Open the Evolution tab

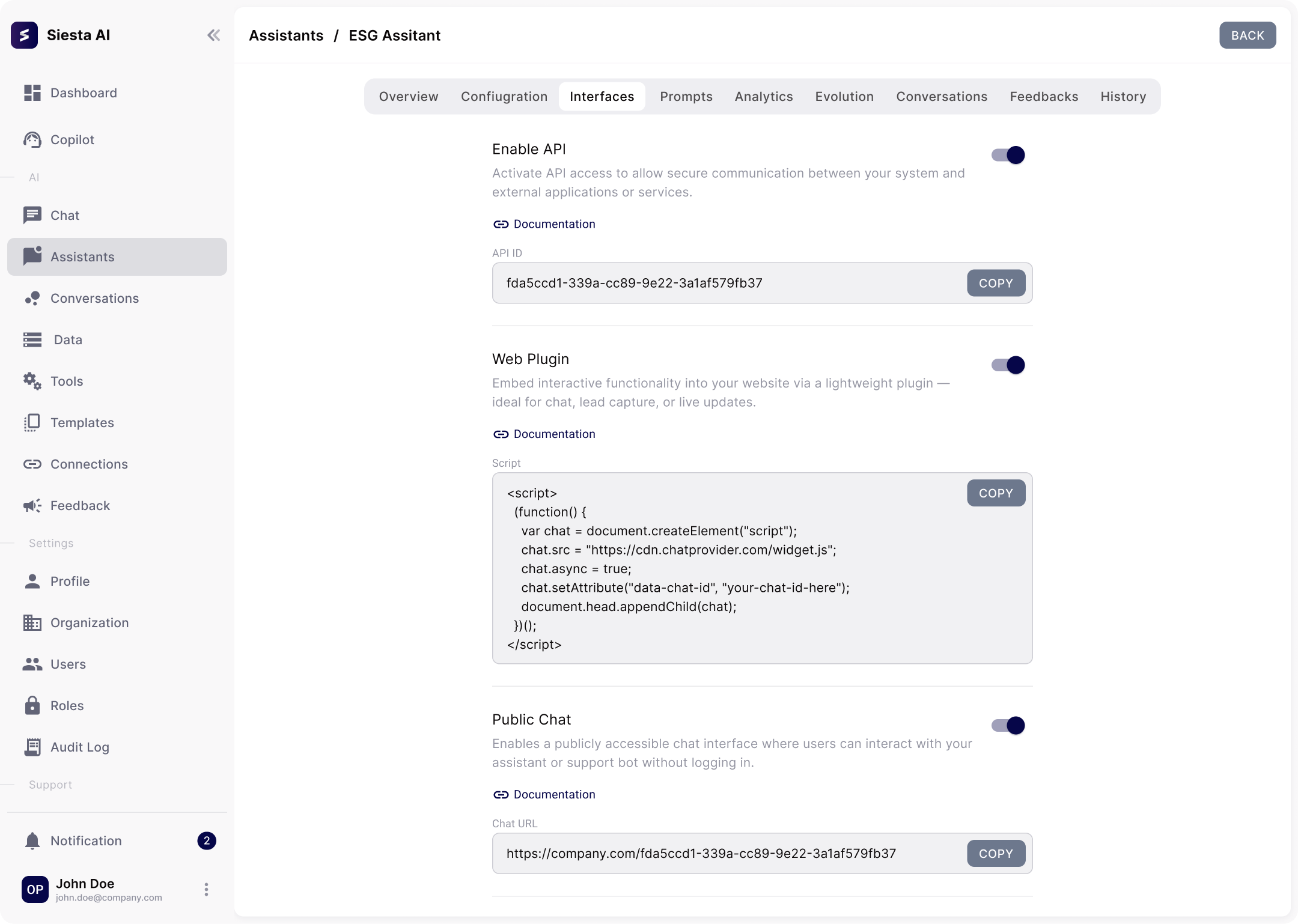[844, 97]
